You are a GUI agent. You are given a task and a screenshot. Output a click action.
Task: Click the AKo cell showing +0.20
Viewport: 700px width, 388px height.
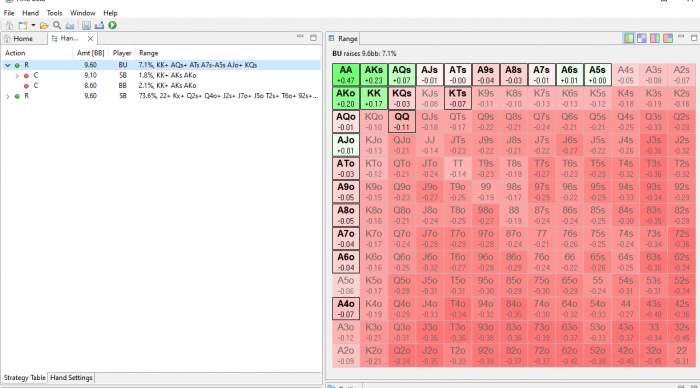pos(346,98)
